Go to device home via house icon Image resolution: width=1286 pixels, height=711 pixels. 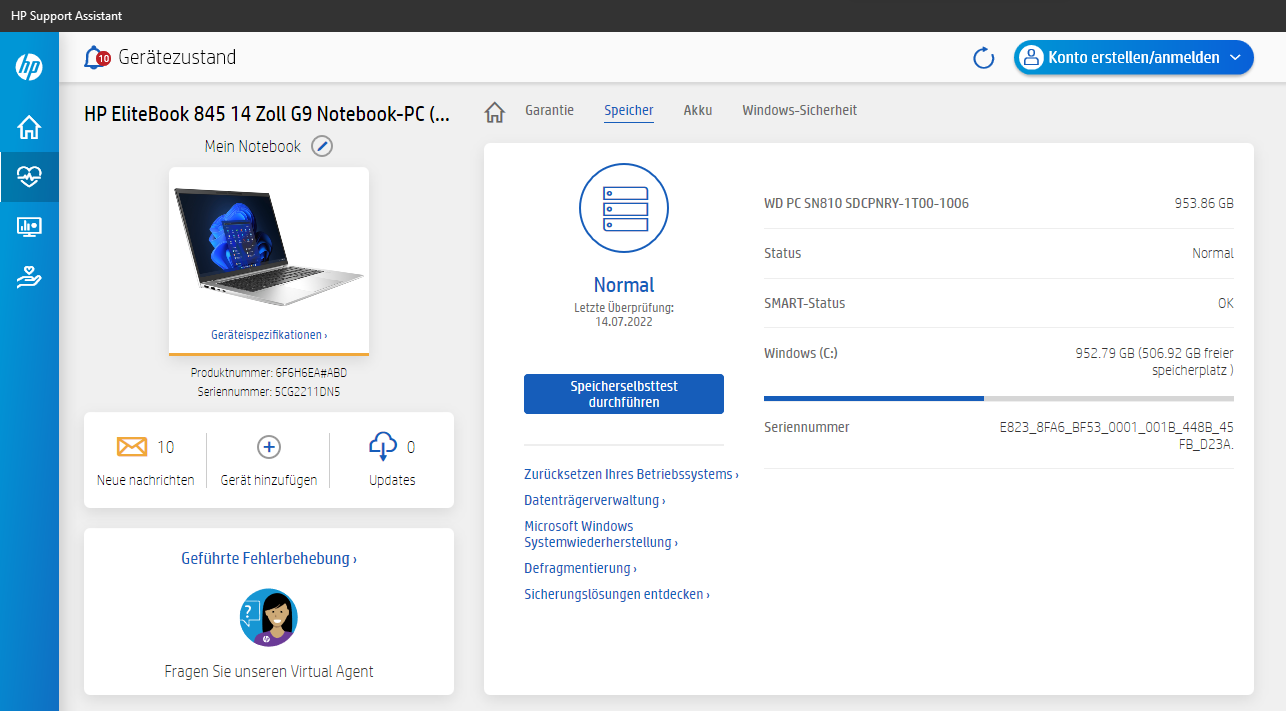(x=494, y=112)
